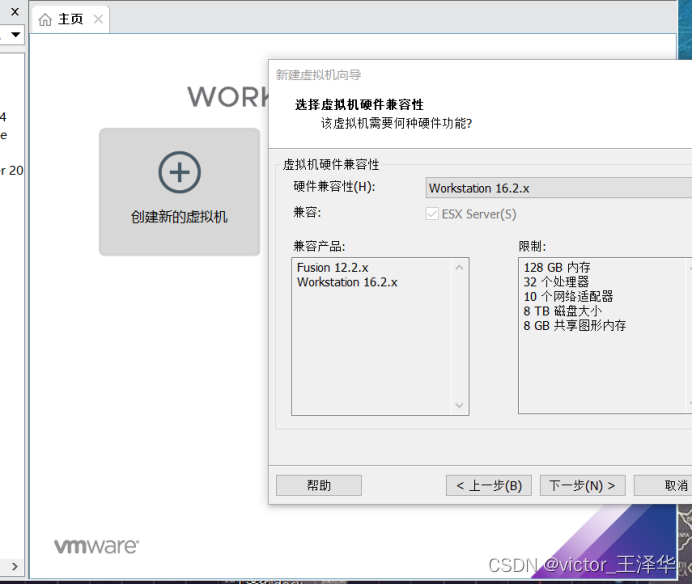Click the 8 GB 共享图形内存 limit entry
Viewport: 692px width, 584px height.
point(575,326)
